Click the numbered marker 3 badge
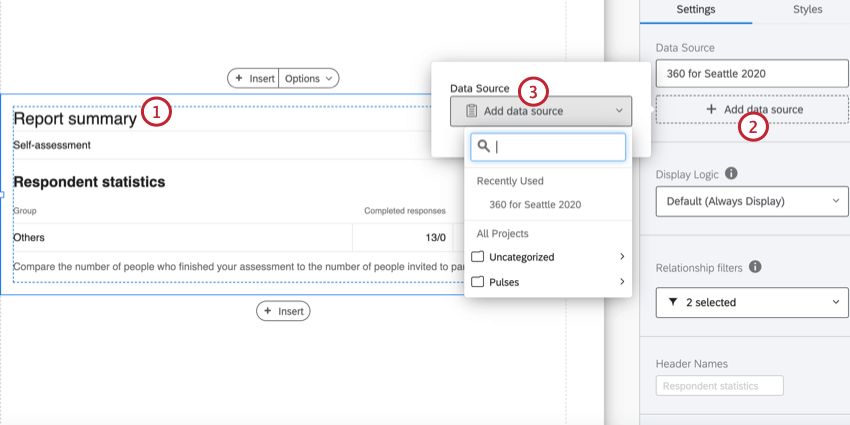Image resolution: width=850 pixels, height=425 pixels. (x=533, y=92)
